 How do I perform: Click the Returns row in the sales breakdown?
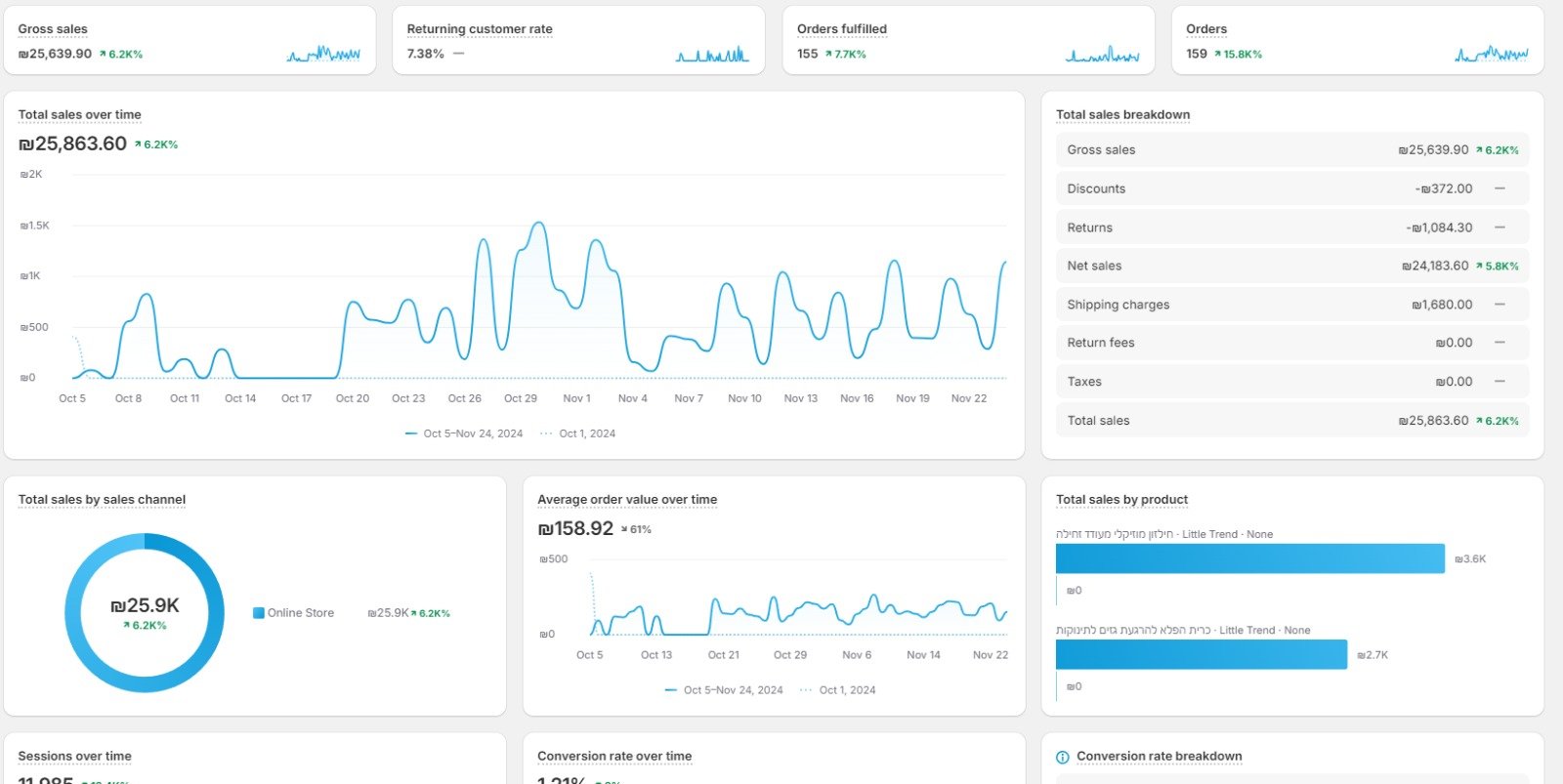1291,227
